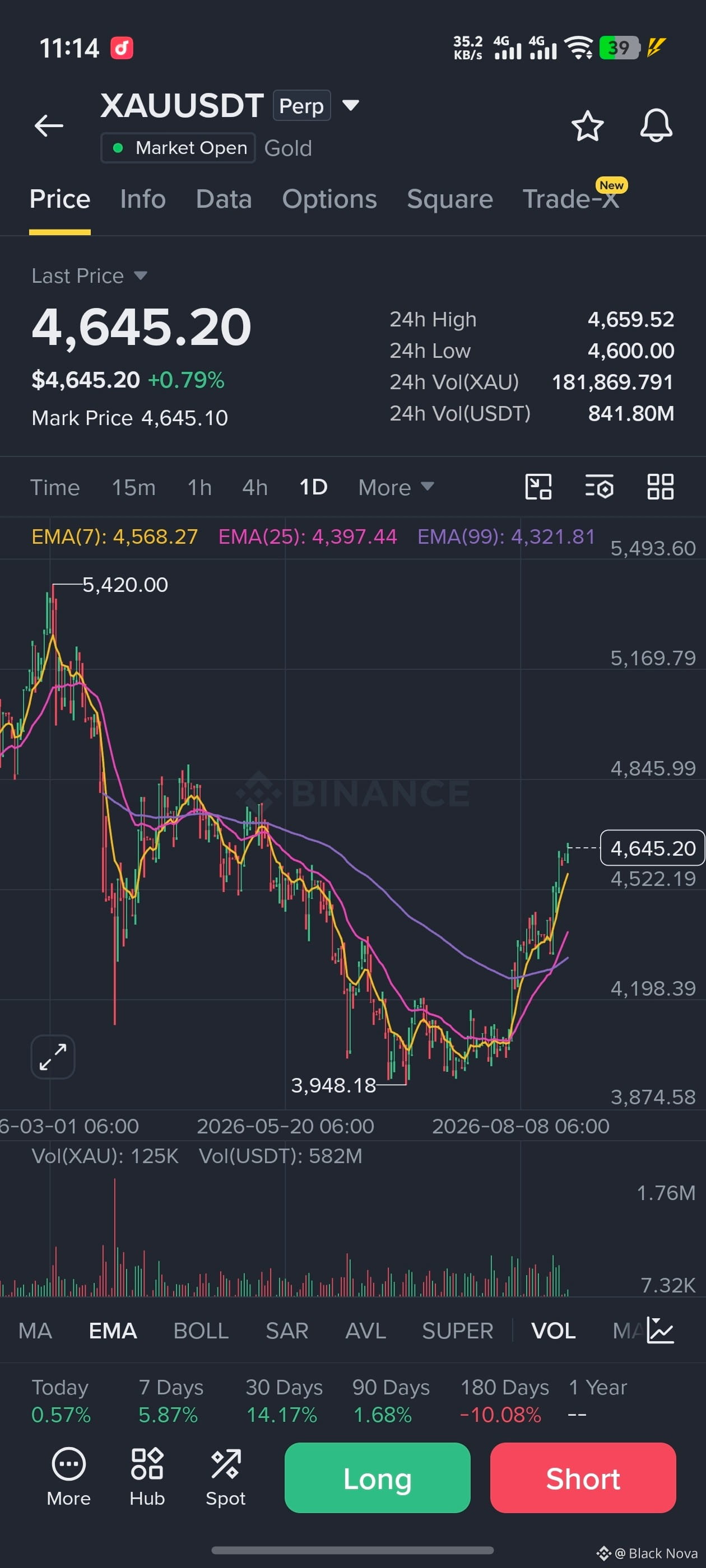The image size is (706, 1568).
Task: Open chart indicator settings icon
Action: pos(600,487)
